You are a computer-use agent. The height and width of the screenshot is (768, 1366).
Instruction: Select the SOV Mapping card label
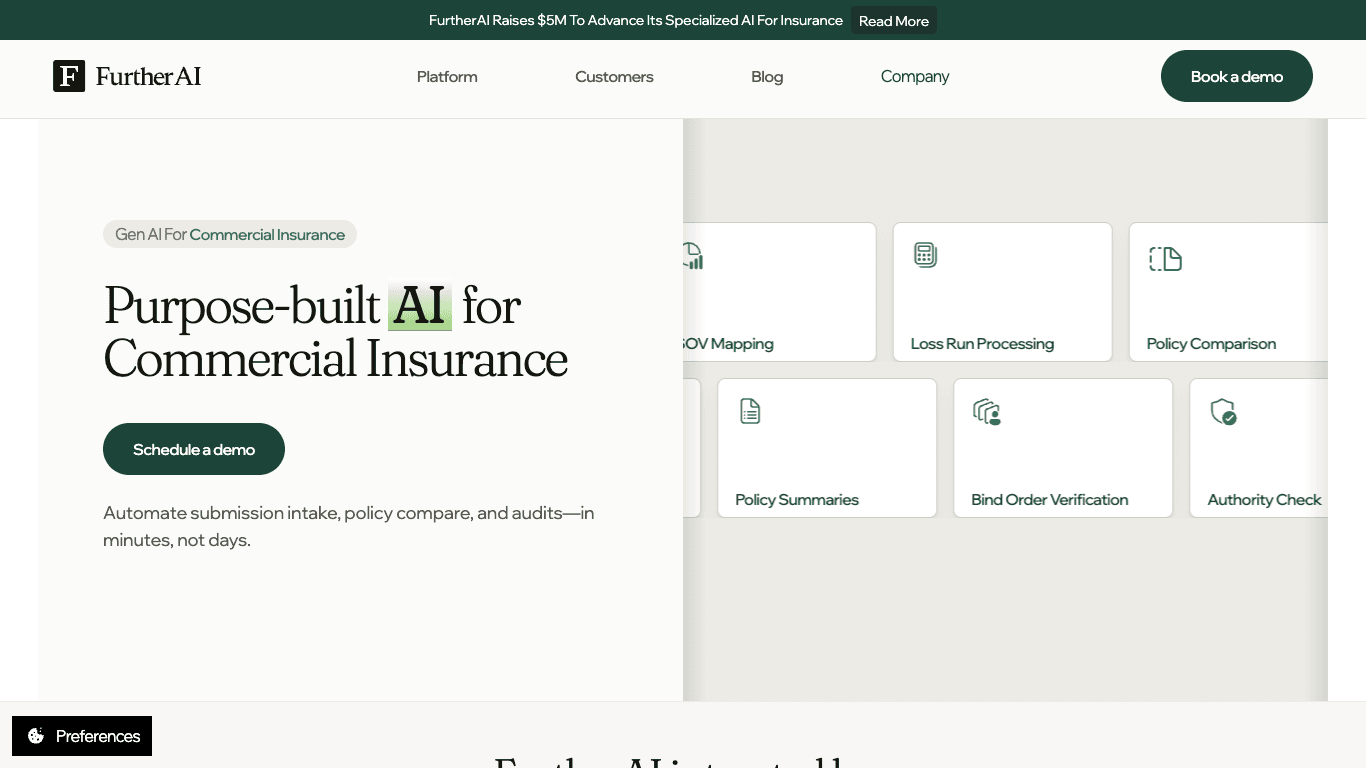[x=728, y=344]
